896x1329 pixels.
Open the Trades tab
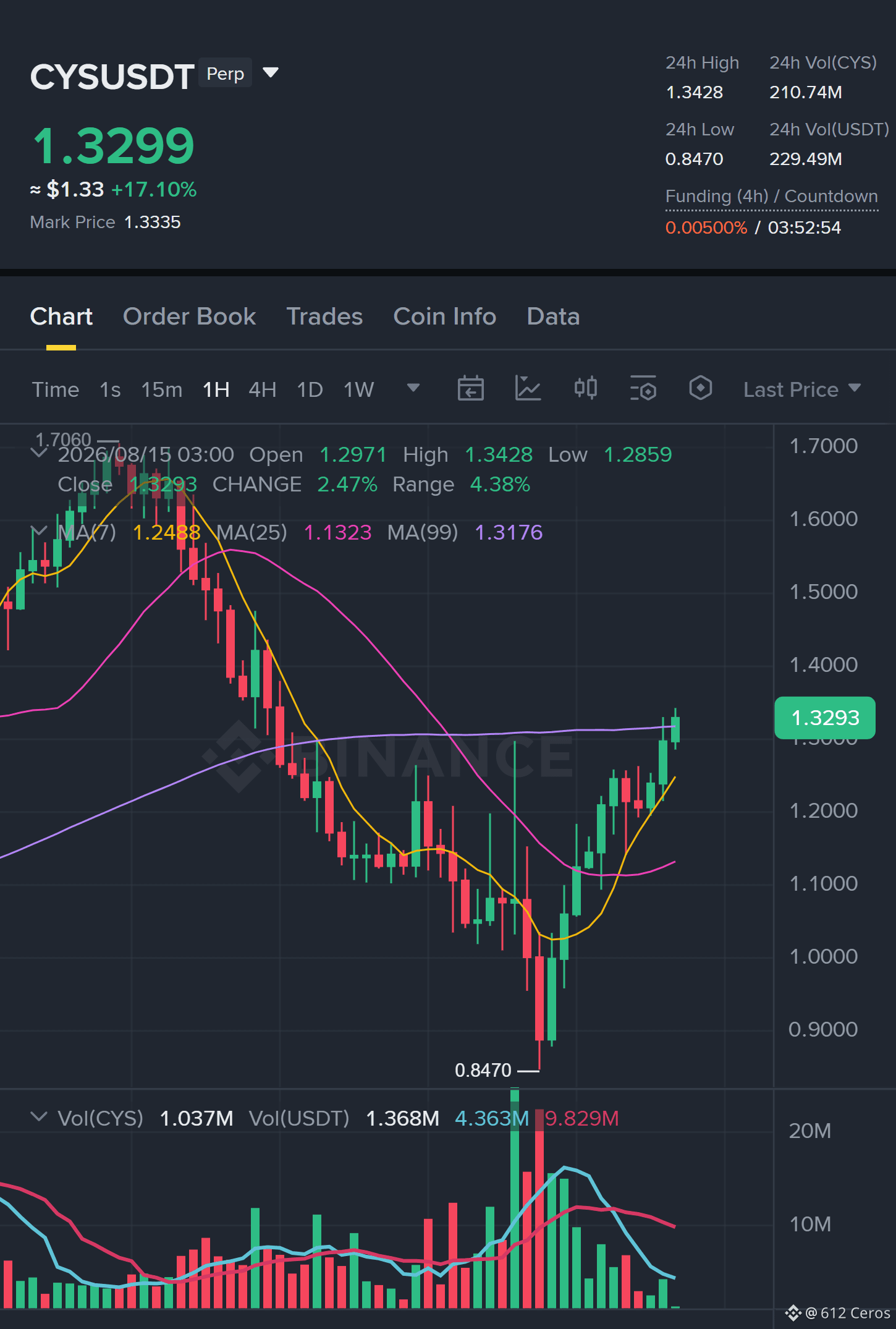[x=324, y=316]
